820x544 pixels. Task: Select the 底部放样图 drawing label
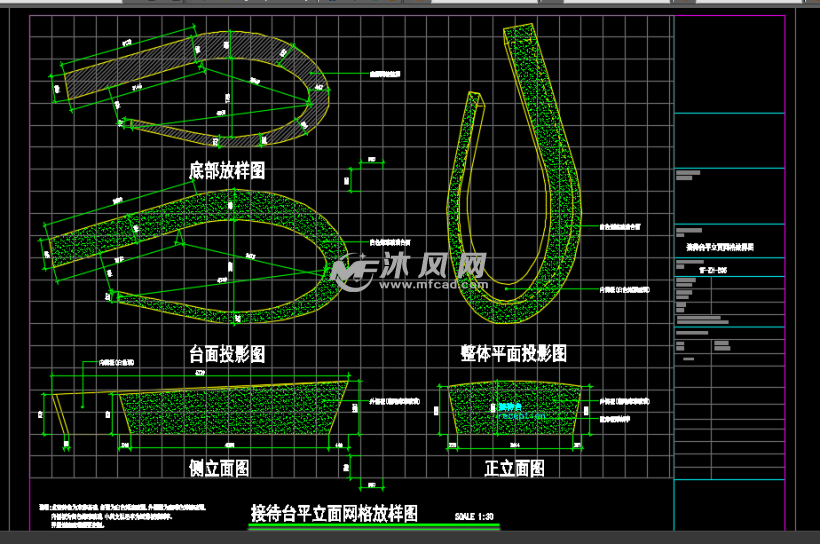(x=227, y=171)
